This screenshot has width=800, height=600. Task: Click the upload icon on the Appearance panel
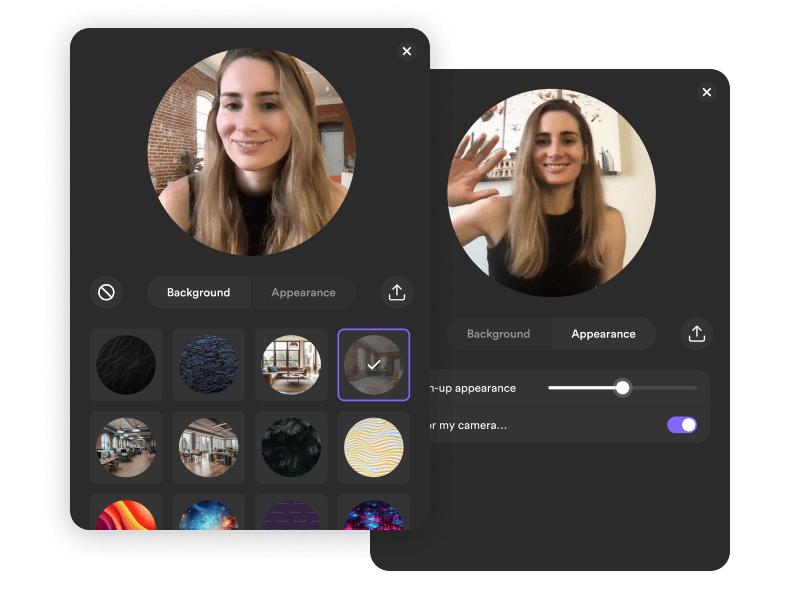(x=697, y=333)
